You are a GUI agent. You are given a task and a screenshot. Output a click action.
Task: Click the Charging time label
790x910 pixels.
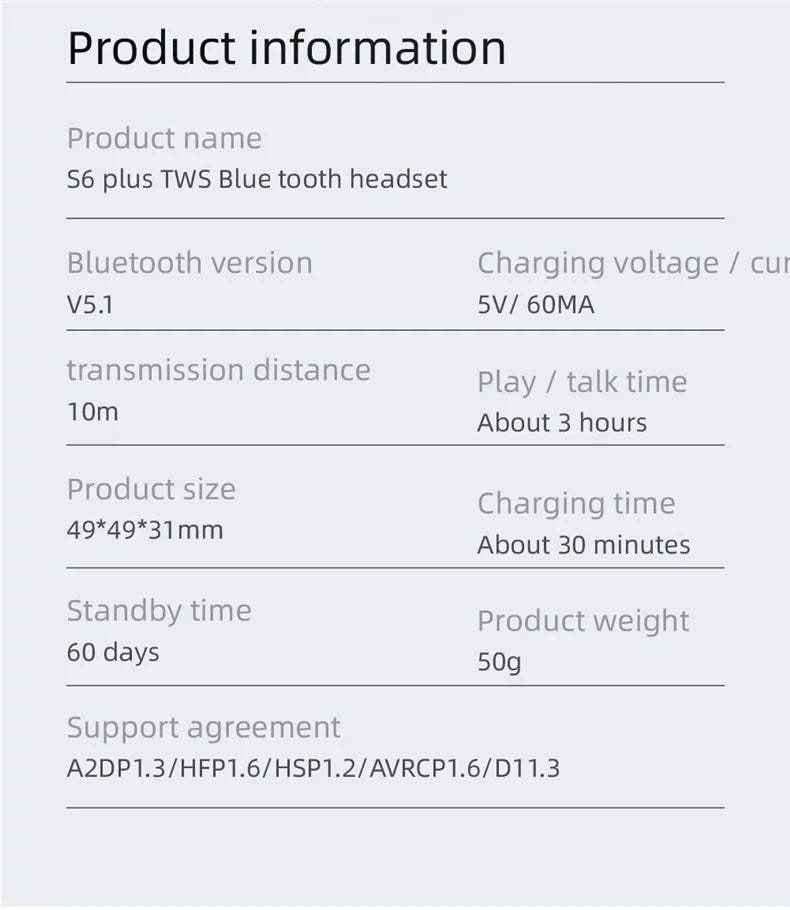(x=575, y=503)
